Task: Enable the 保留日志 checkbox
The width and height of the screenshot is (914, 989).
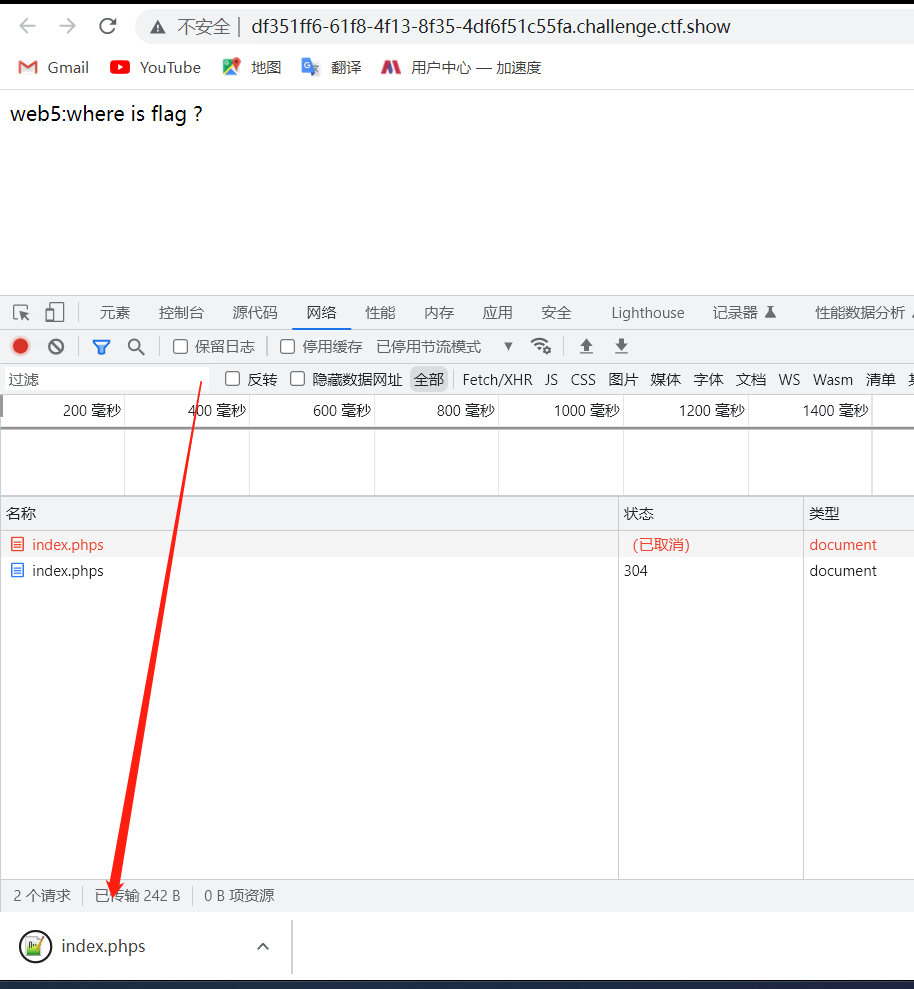Action: [181, 347]
